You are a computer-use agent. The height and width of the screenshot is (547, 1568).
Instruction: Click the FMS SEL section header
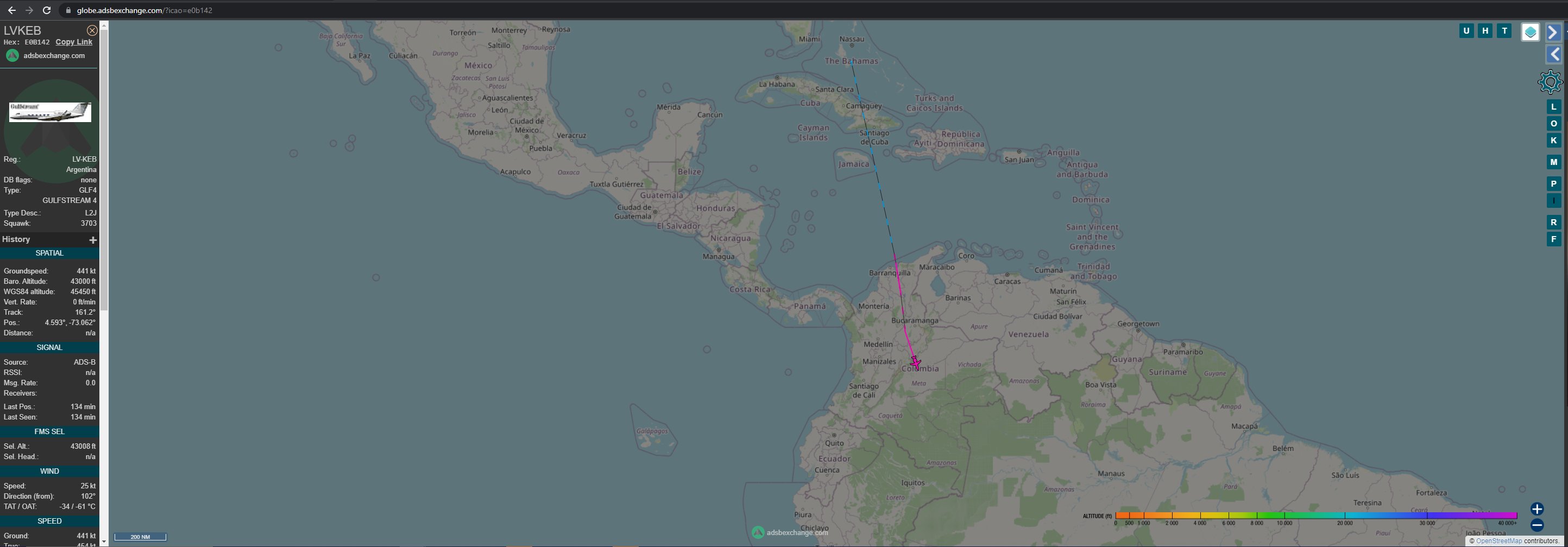pos(49,431)
